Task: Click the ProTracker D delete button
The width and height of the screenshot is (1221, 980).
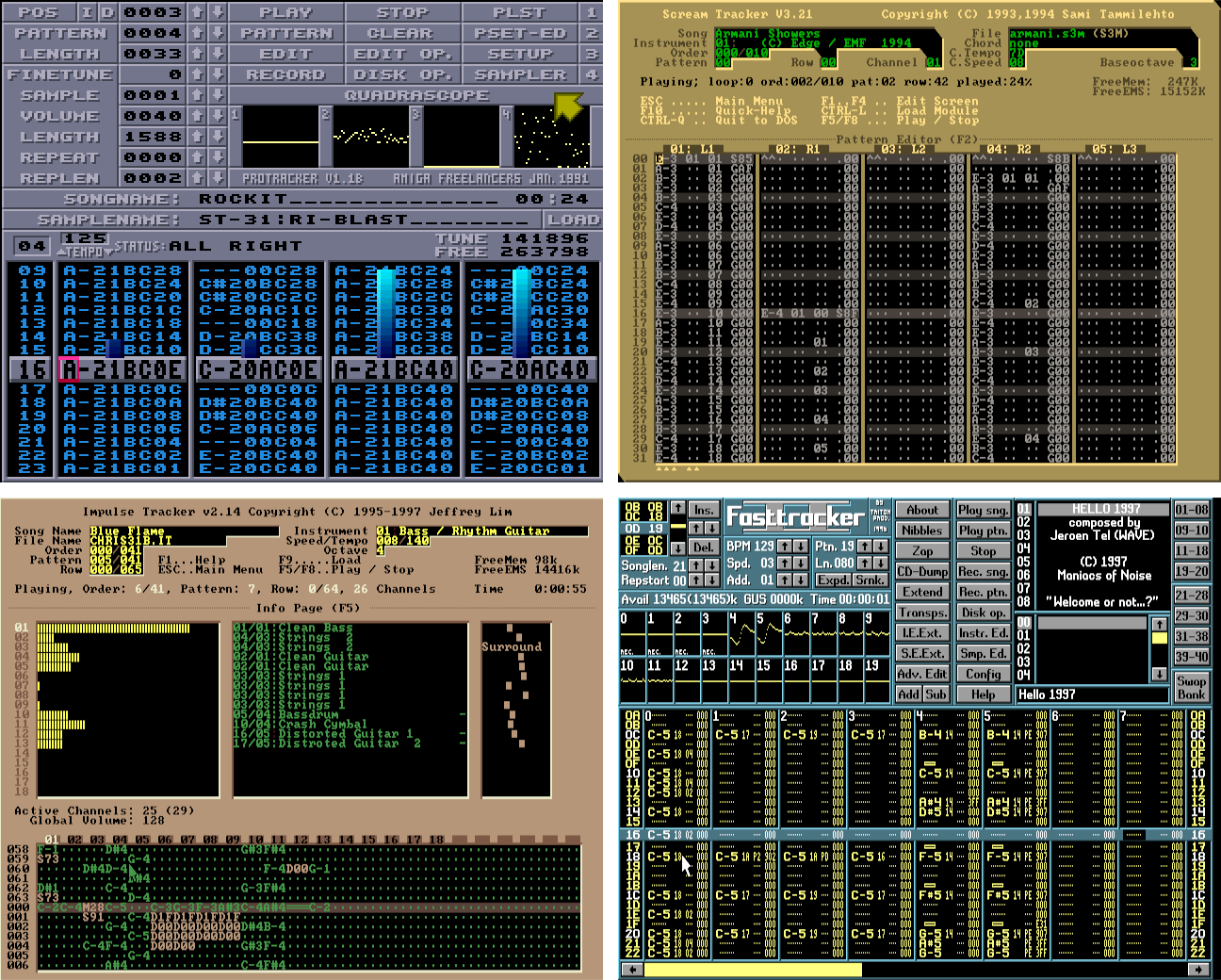Action: click(107, 12)
